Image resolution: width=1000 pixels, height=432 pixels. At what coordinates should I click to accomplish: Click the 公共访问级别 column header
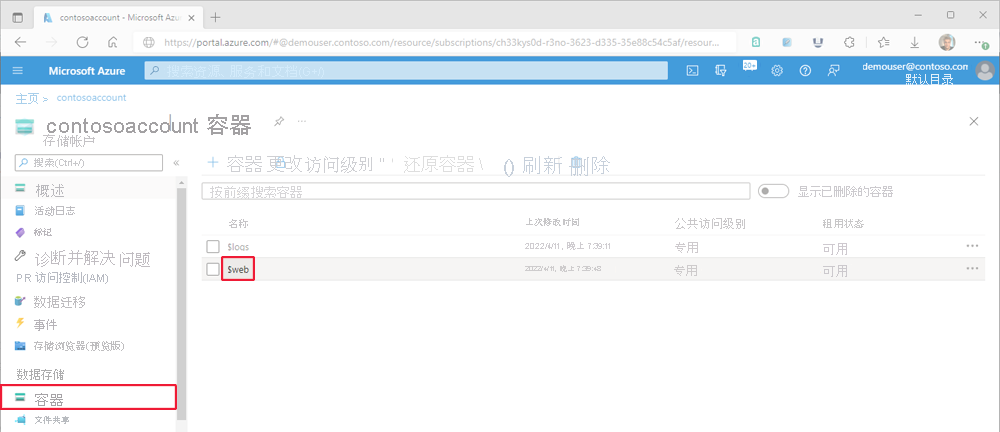tap(710, 224)
